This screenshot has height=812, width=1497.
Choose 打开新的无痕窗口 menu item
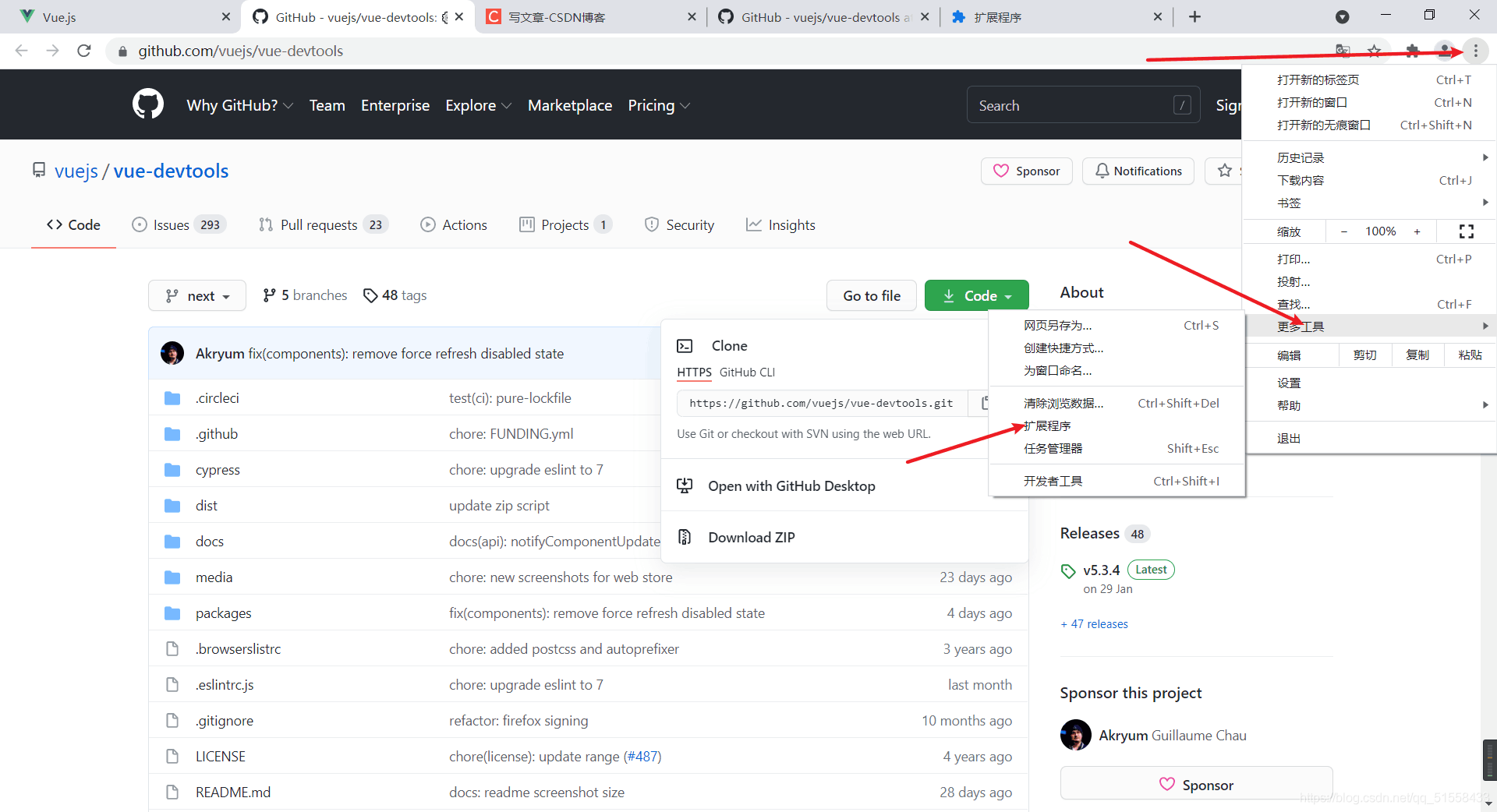pyautogui.click(x=1370, y=125)
